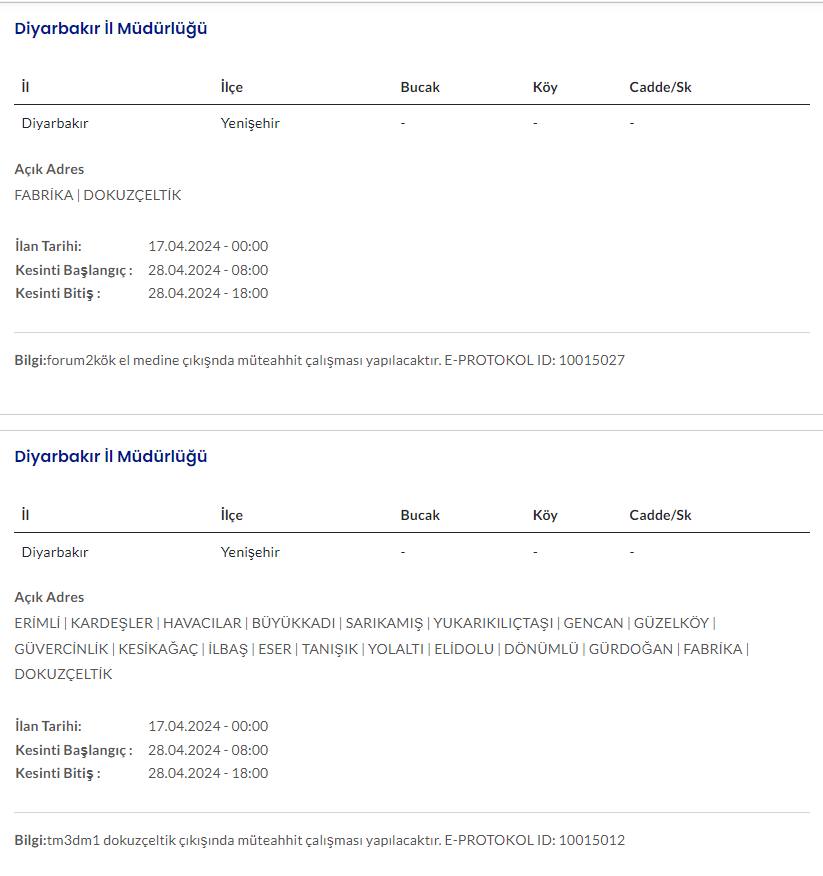Click TANIŞIK neighborhood name
823x876 pixels.
pos(329,649)
